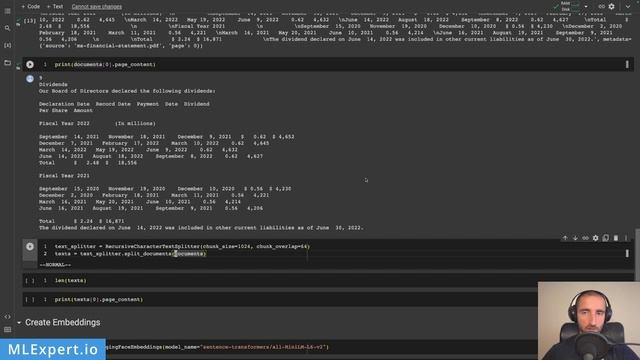The height and width of the screenshot is (360, 640).
Task: Click the 'Cannot save changes' link
Action: click(97, 7)
